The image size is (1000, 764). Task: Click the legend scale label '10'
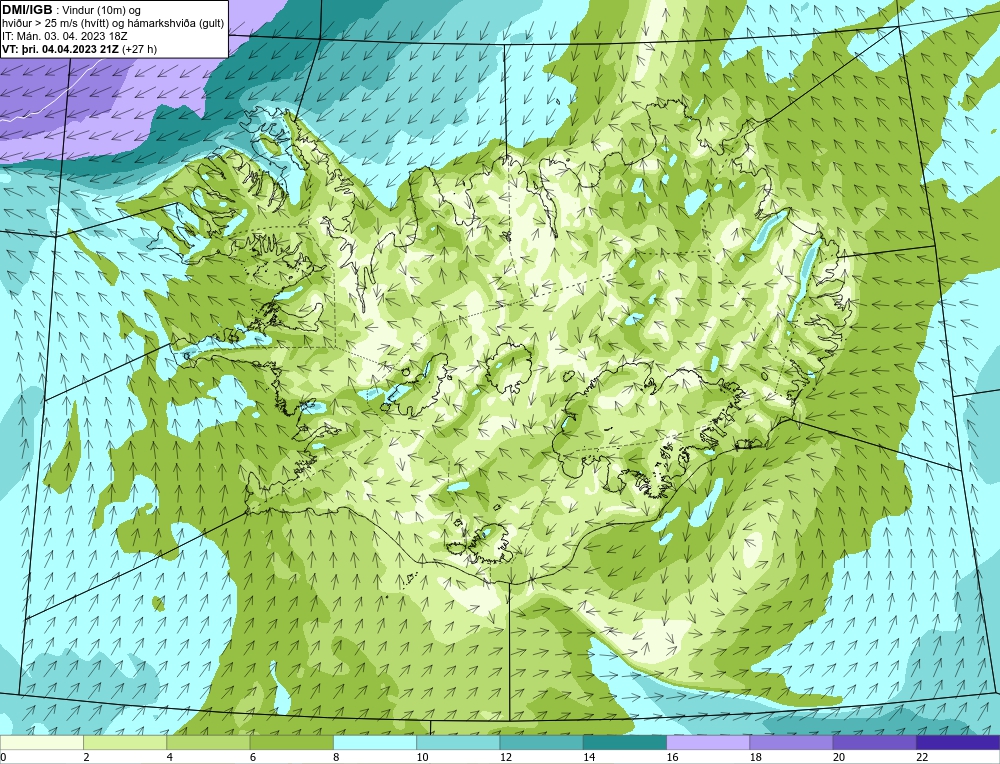pos(422,757)
